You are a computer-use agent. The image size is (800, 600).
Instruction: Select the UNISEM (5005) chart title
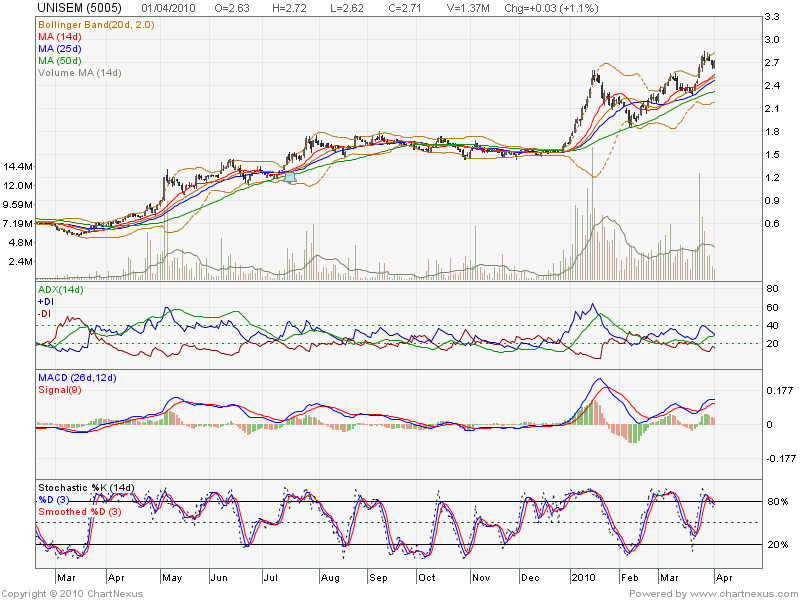pos(80,8)
